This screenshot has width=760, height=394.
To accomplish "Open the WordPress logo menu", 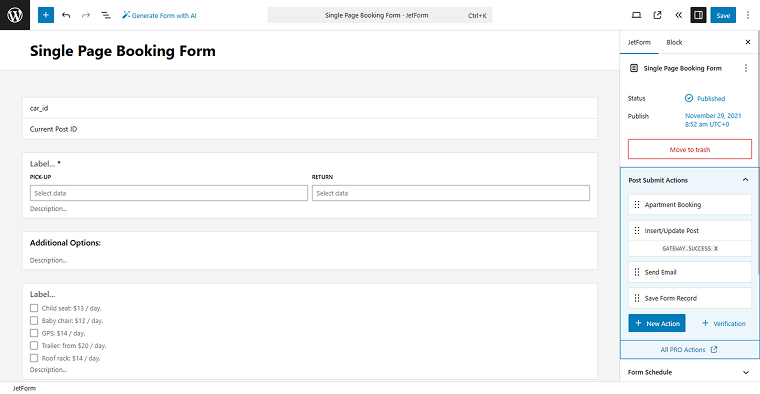I will click(15, 15).
